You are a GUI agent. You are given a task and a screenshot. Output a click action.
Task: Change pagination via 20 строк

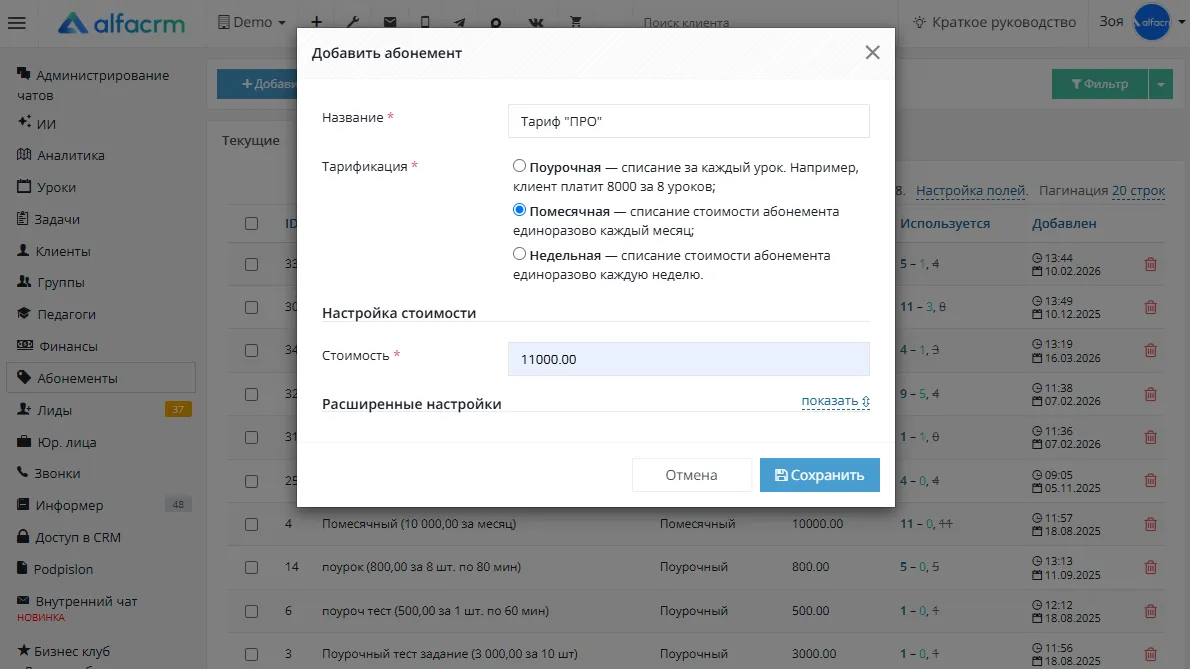1138,190
